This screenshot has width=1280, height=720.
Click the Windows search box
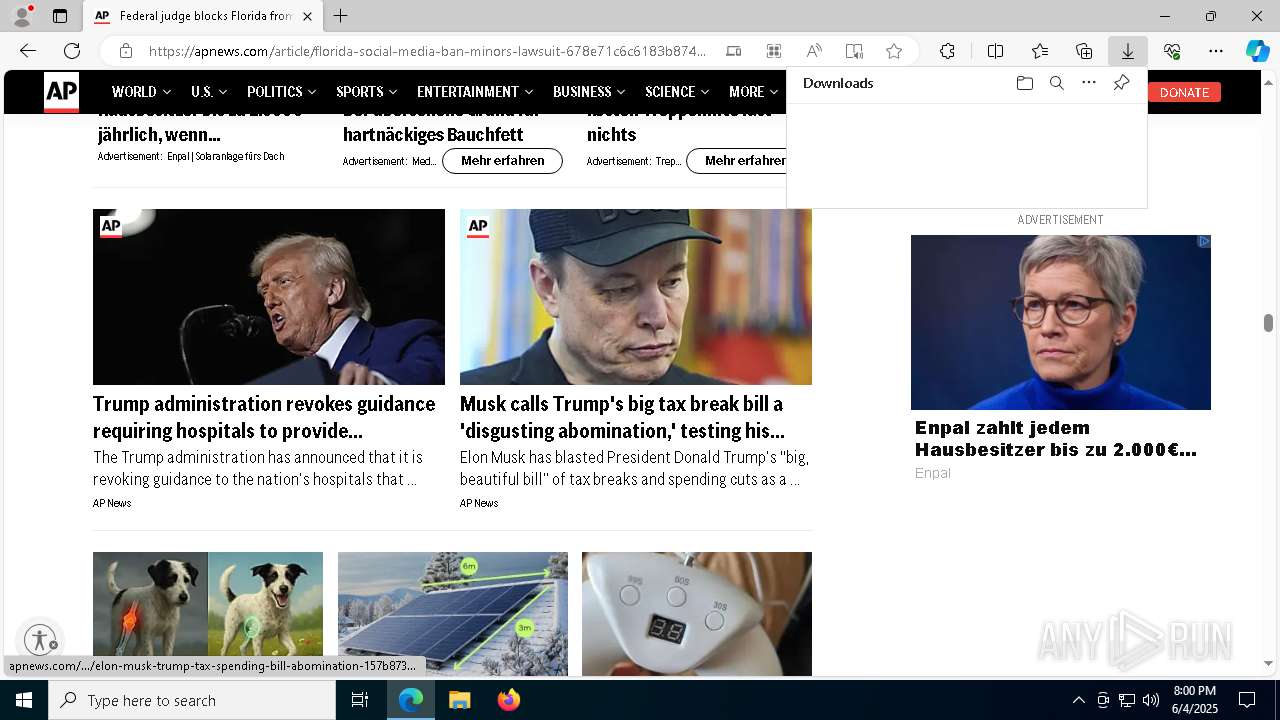pos(192,700)
